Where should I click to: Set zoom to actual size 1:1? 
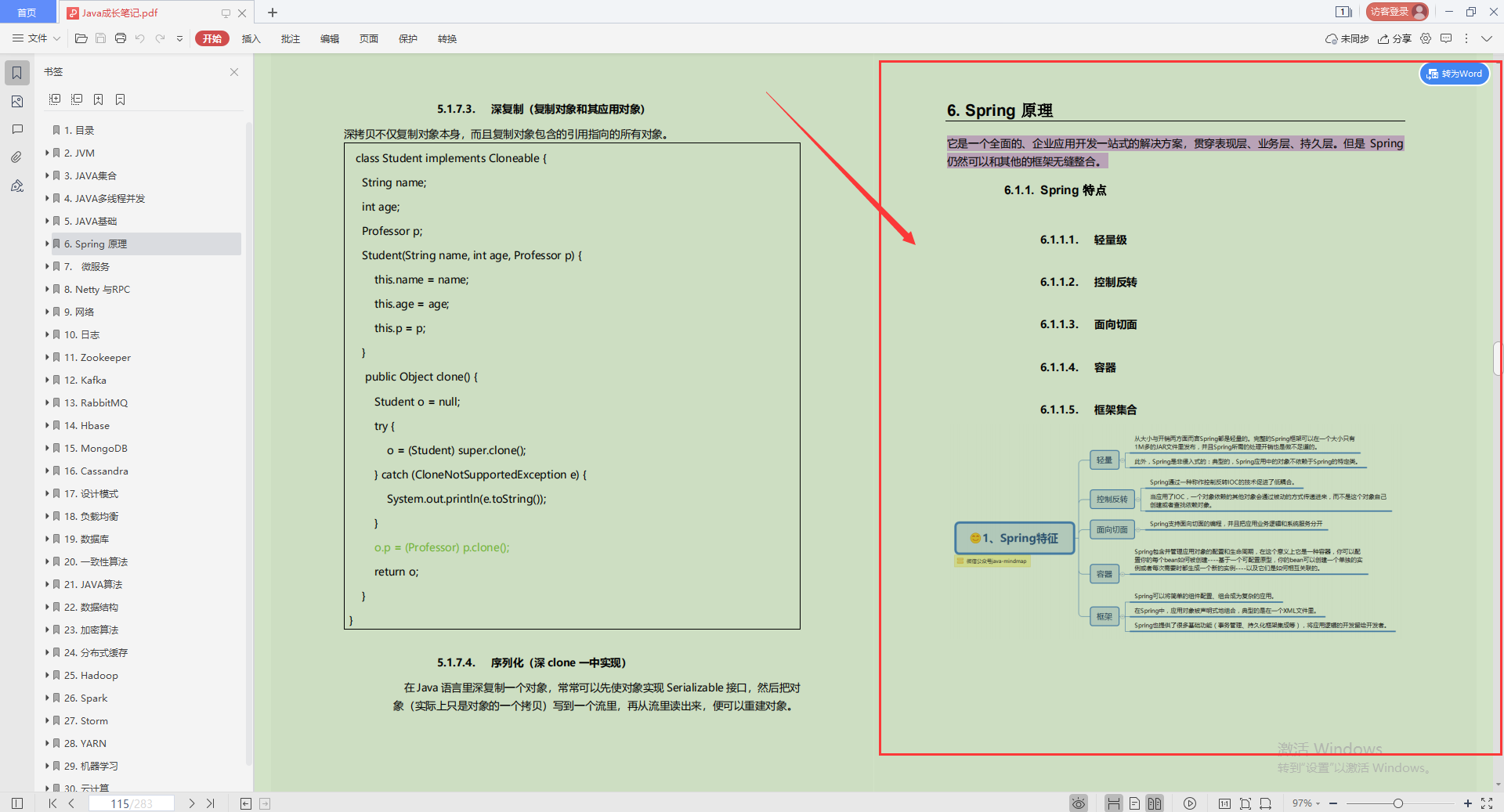tap(1224, 803)
